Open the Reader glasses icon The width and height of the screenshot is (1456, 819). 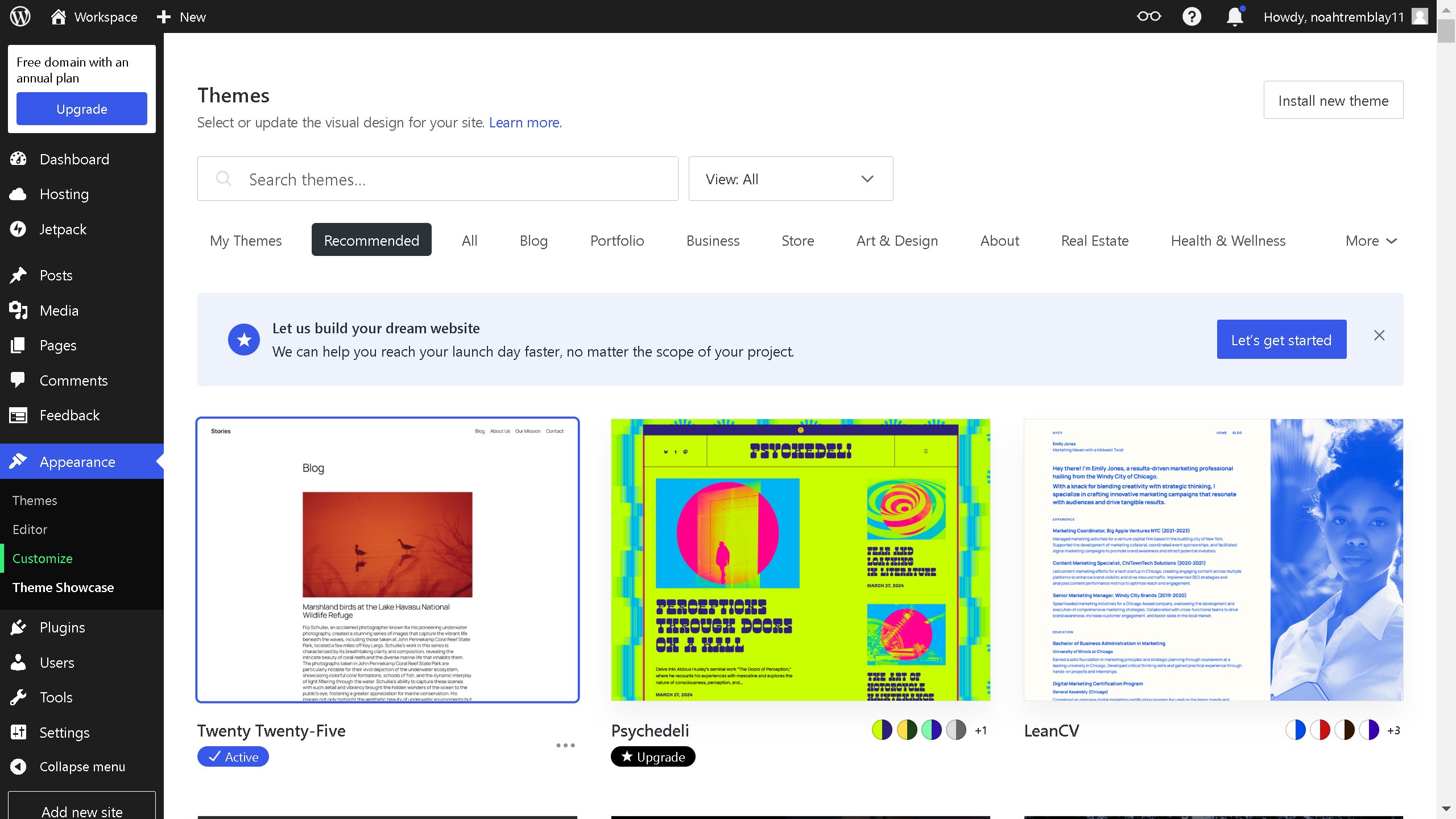pos(1148,16)
